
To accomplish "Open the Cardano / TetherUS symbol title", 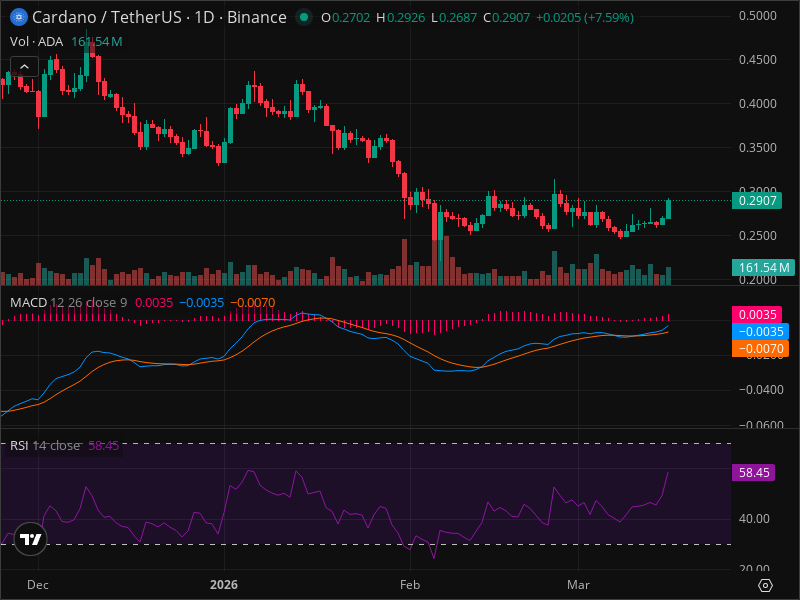I will (159, 17).
